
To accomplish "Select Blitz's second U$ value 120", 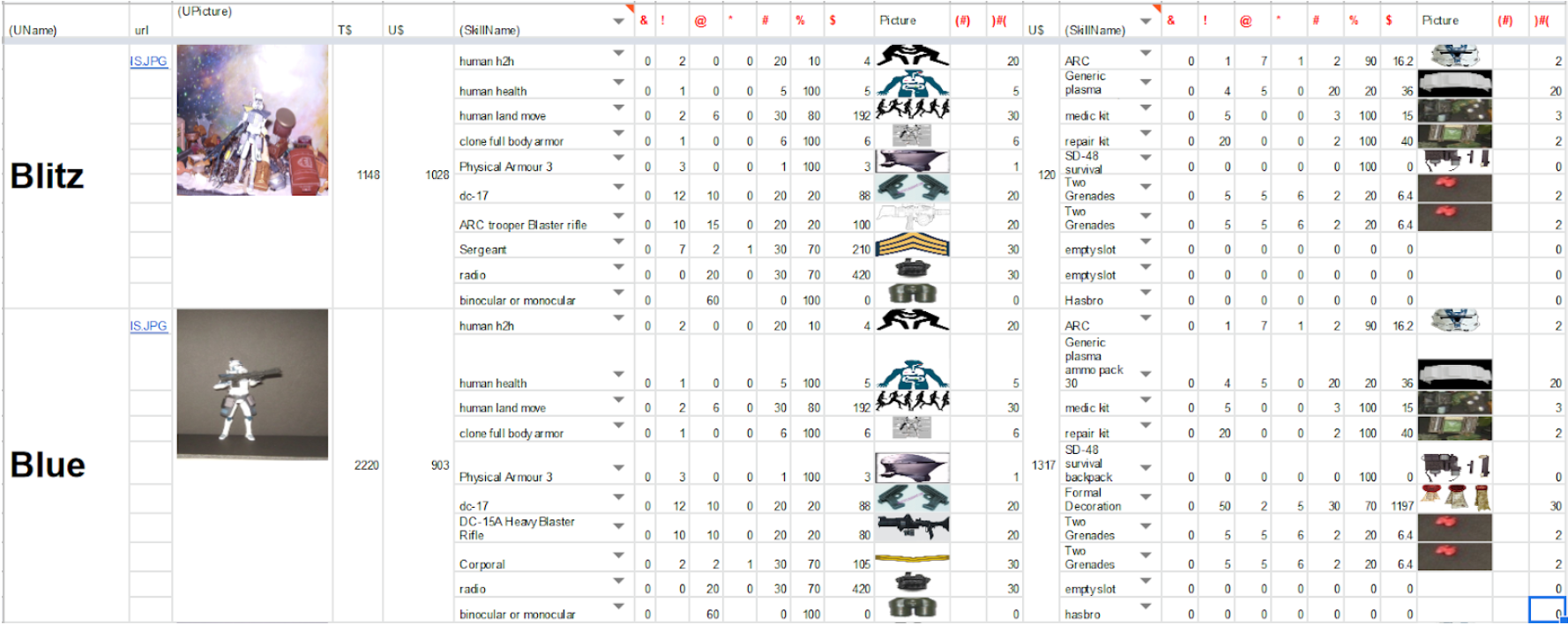I will click(x=1047, y=175).
